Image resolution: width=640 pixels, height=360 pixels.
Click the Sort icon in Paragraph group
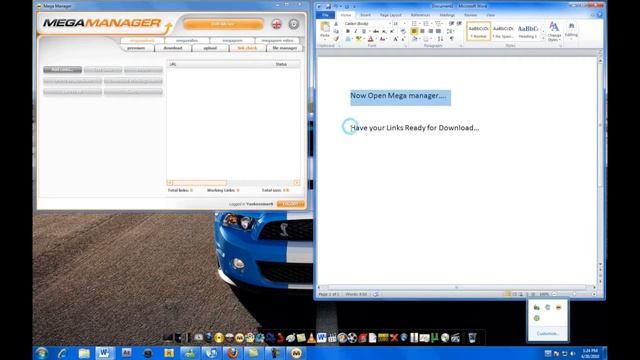440,39
